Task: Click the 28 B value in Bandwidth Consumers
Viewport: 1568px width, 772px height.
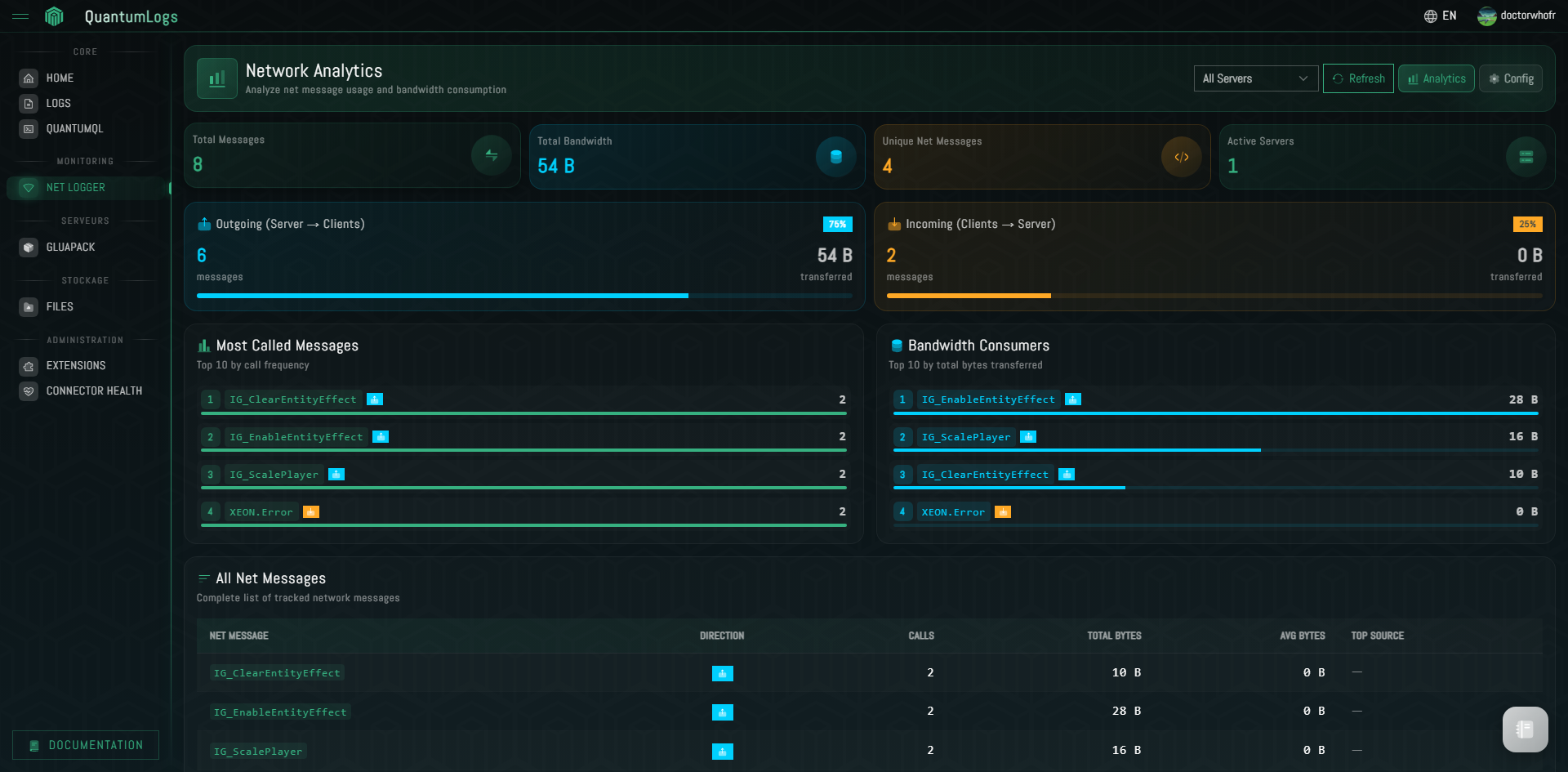Action: tap(1523, 399)
